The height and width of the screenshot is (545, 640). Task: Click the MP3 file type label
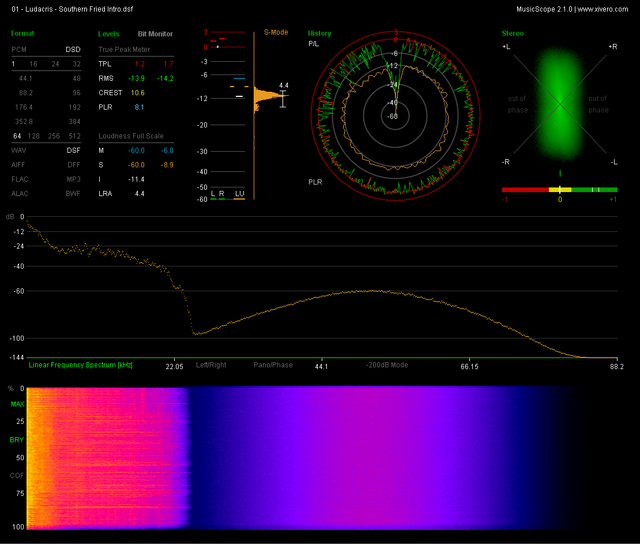pyautogui.click(x=73, y=179)
